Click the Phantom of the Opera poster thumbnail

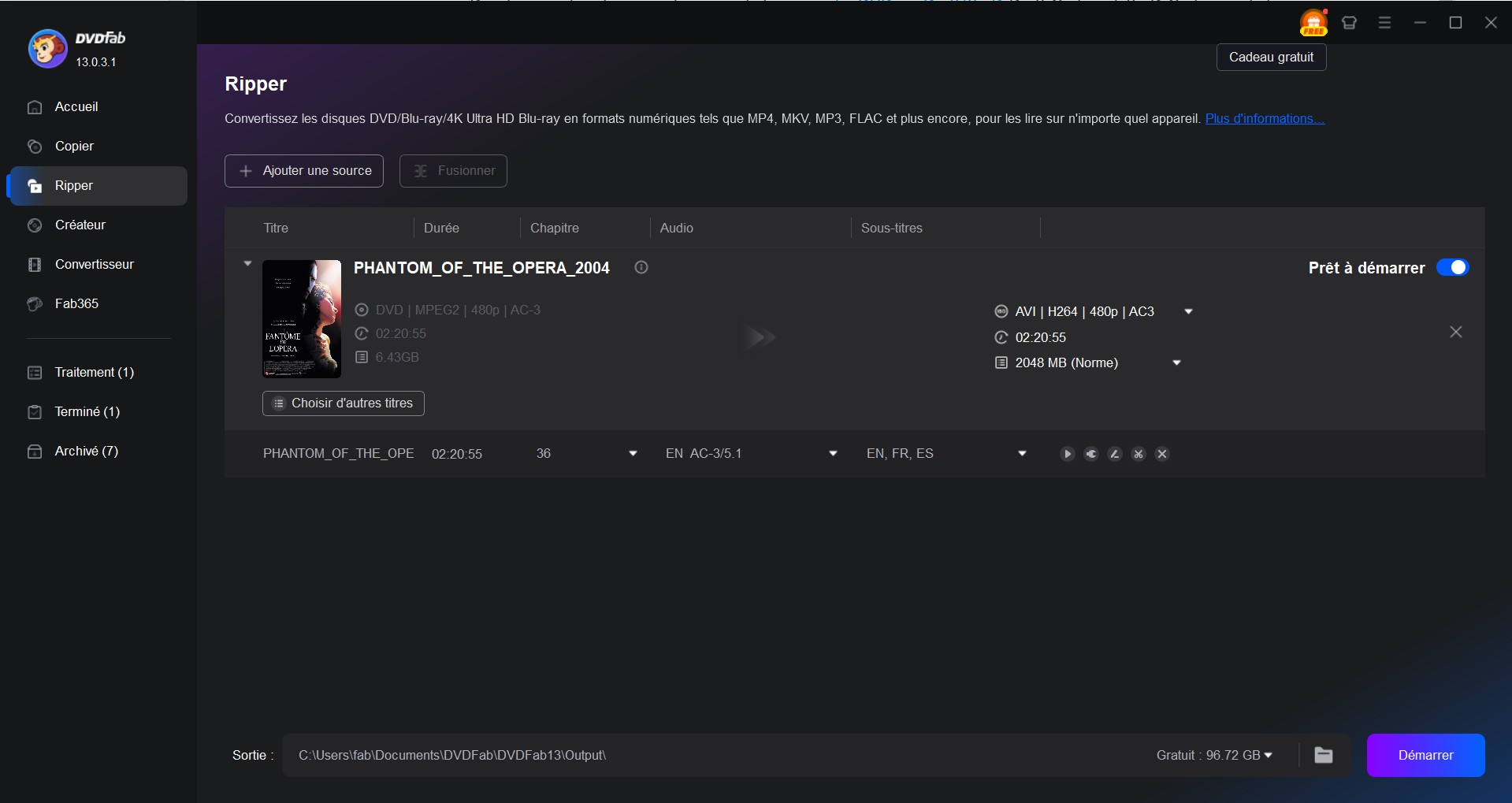click(x=302, y=319)
